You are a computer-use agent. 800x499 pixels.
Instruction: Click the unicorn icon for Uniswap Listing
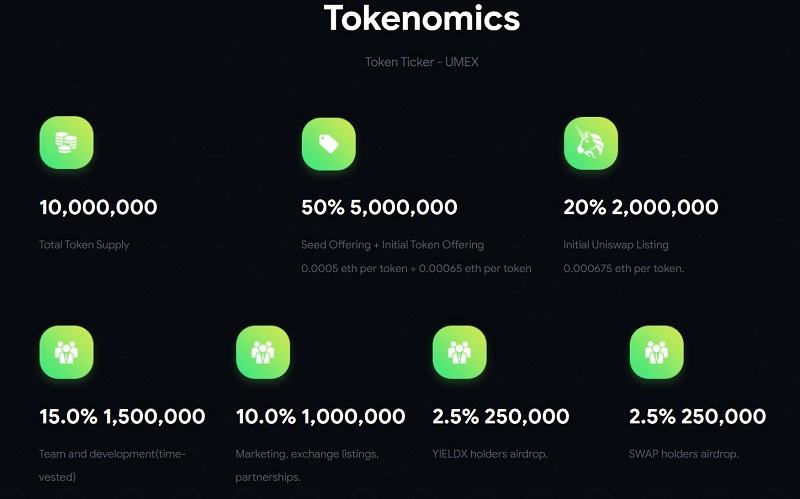tap(591, 143)
